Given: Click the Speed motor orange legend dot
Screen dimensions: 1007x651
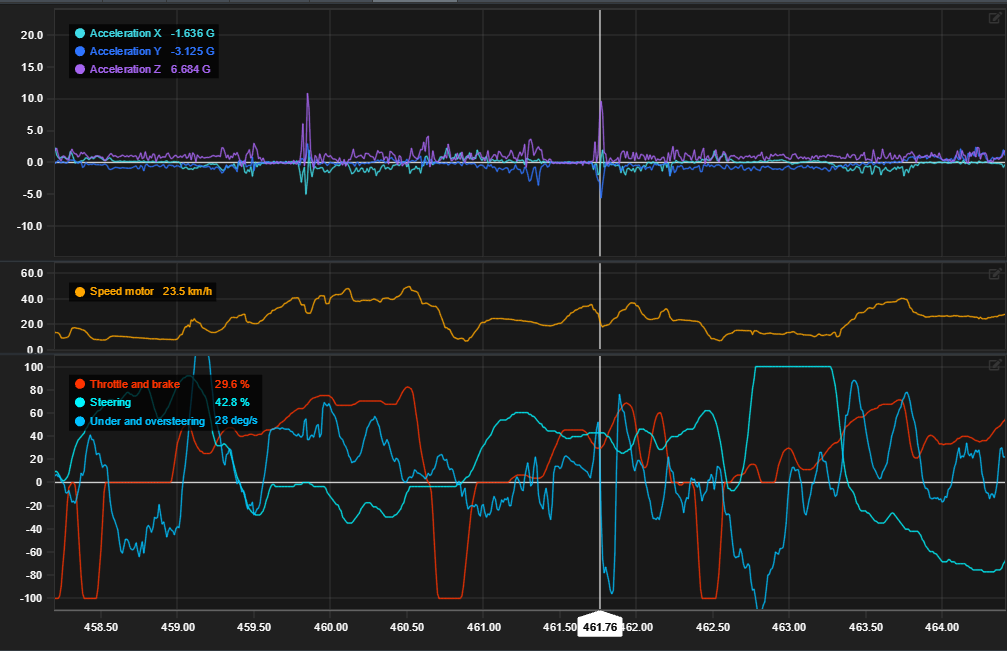Looking at the screenshot, I should [79, 292].
